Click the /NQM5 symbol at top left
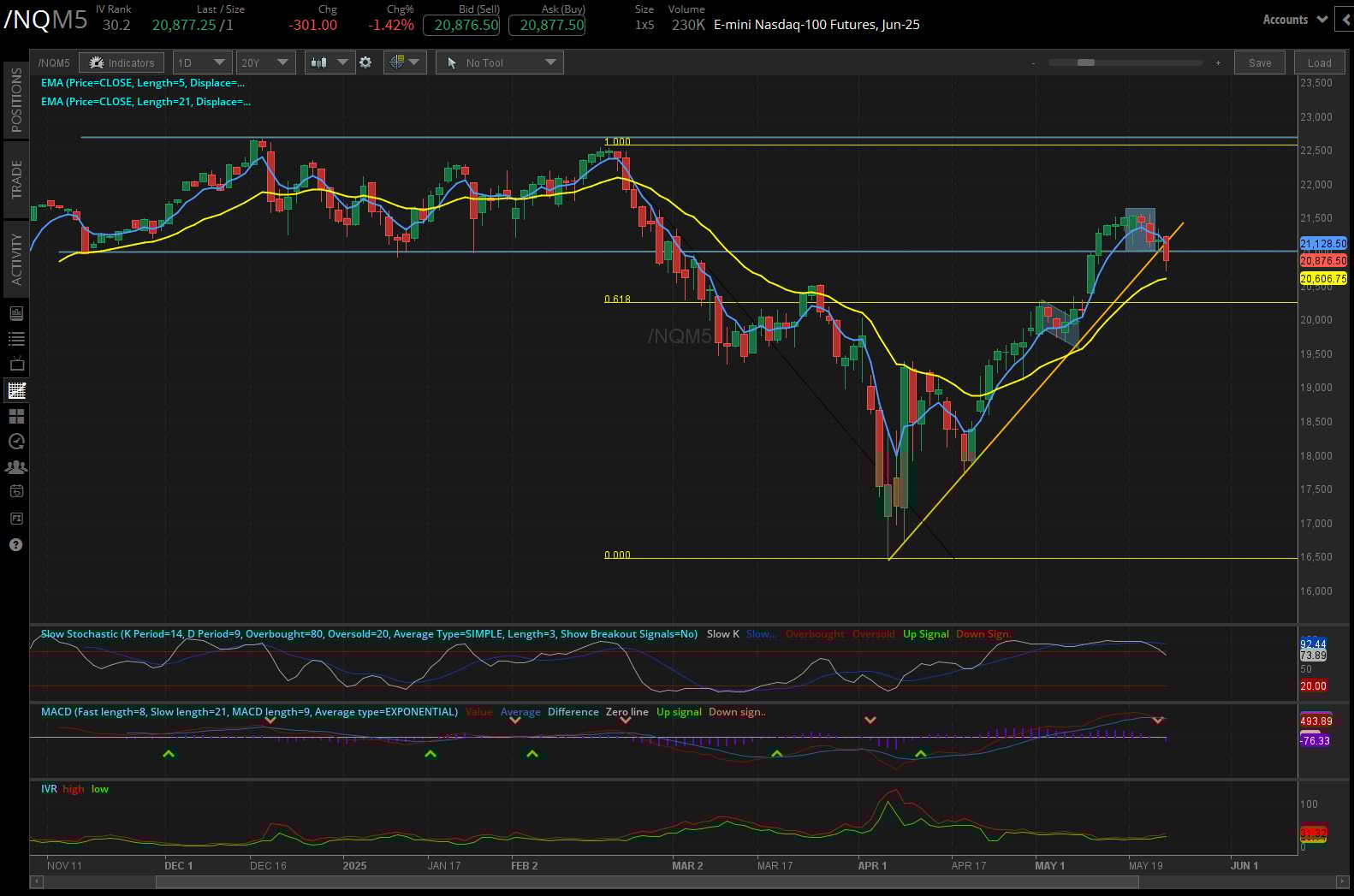This screenshot has width=1354, height=896. click(46, 20)
